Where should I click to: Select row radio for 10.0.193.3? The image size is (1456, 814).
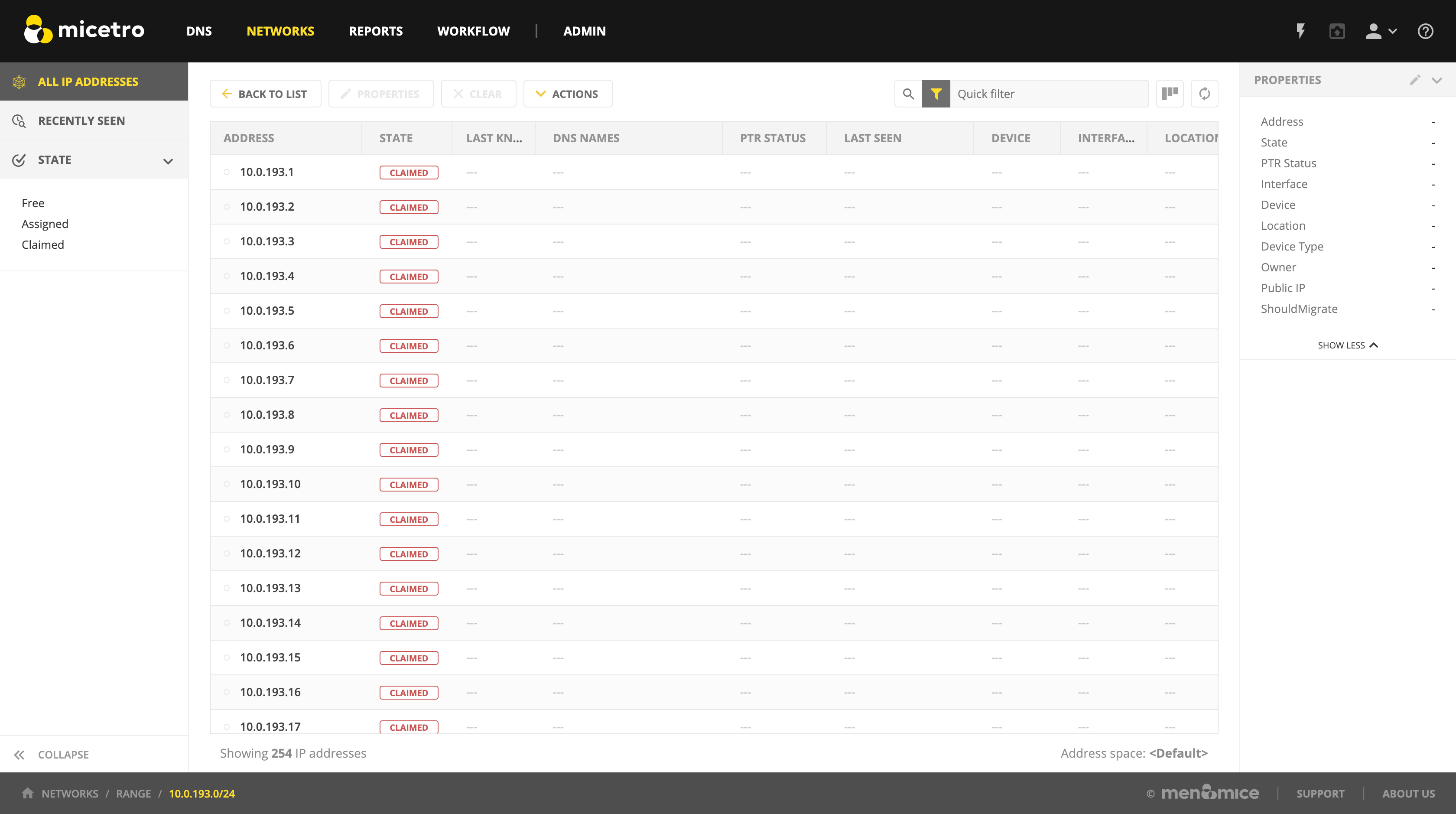click(x=227, y=242)
